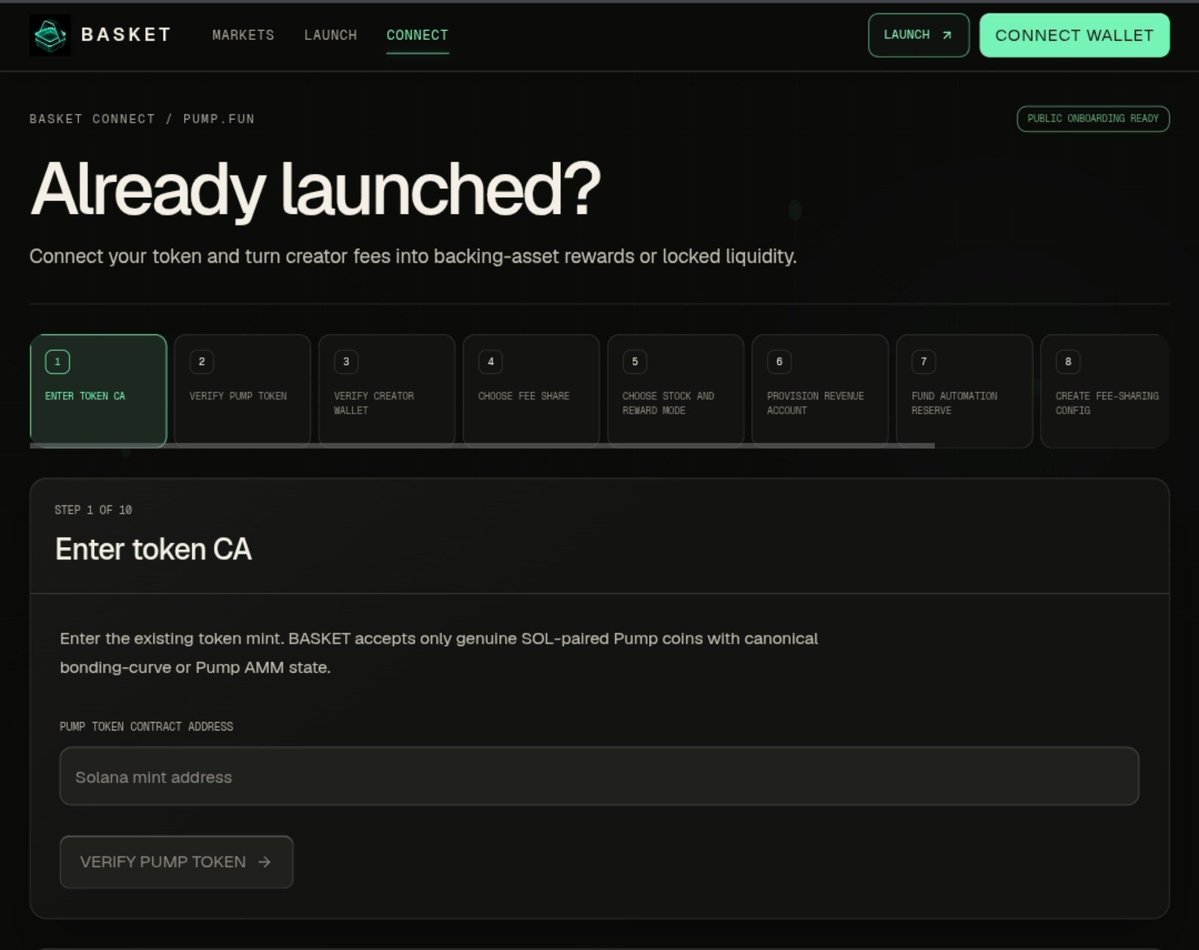Screen dimensions: 1199x950
Task: Click the Verify Pump Token button
Action: click(177, 862)
